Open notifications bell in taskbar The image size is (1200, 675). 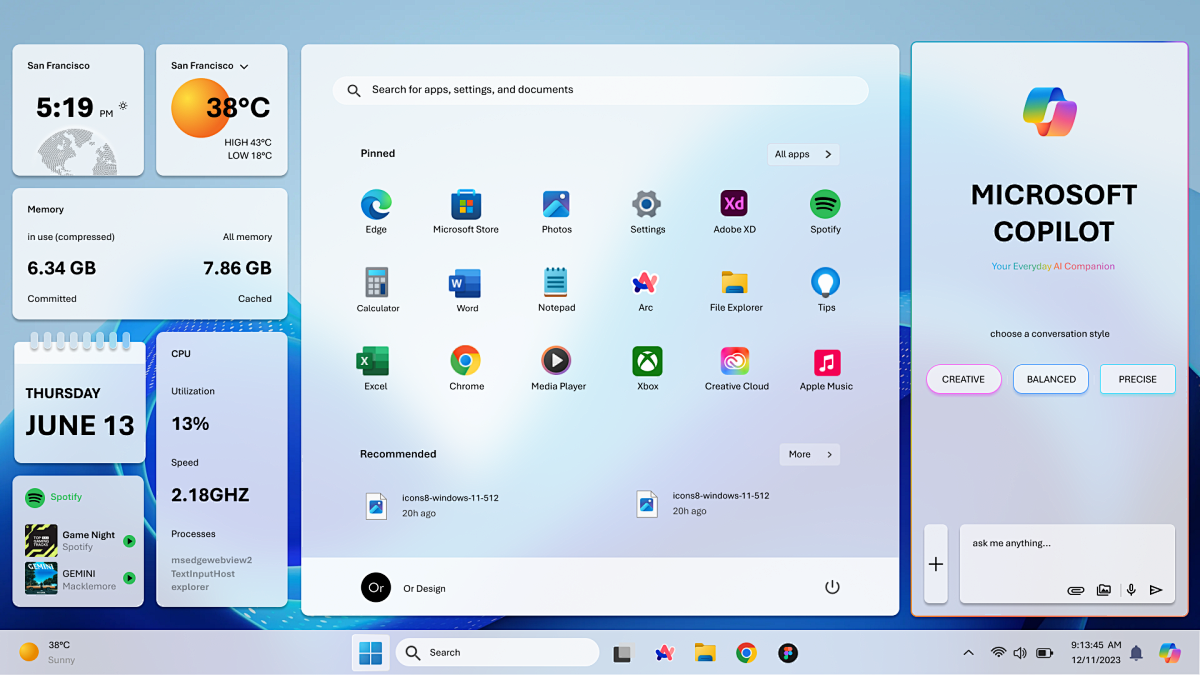tap(1136, 653)
